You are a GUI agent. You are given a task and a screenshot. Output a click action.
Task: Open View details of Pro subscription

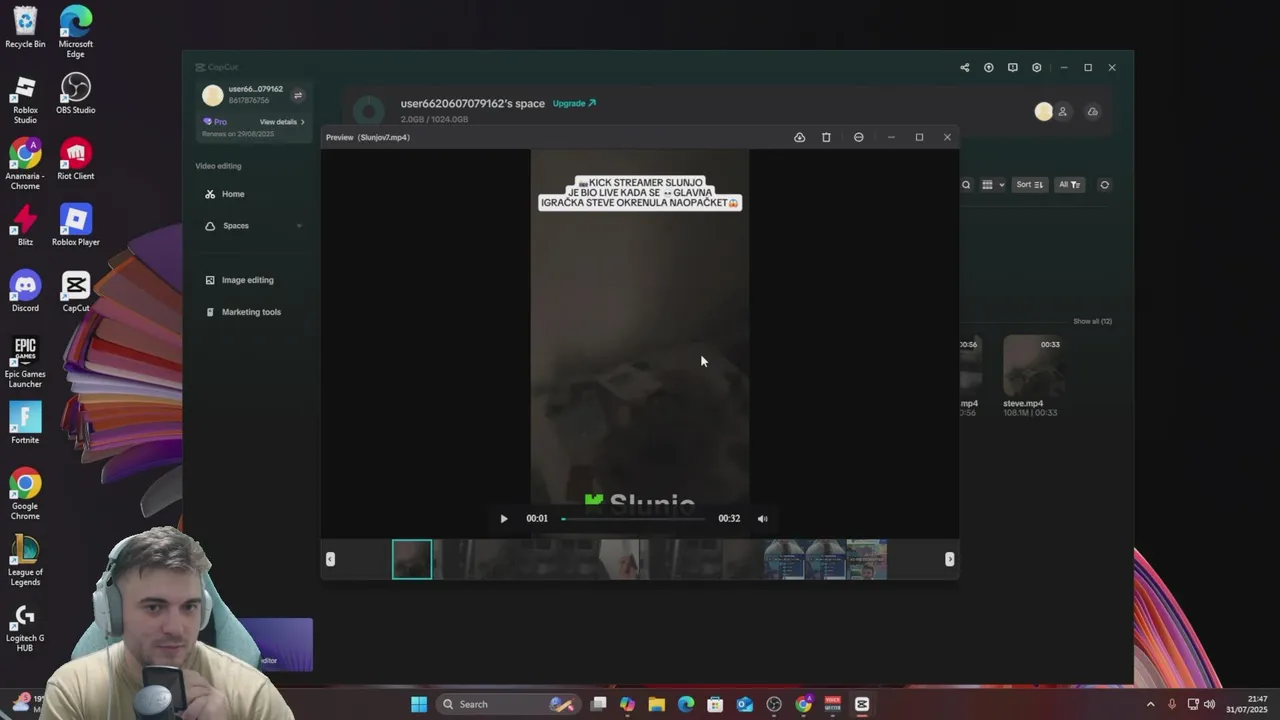282,122
